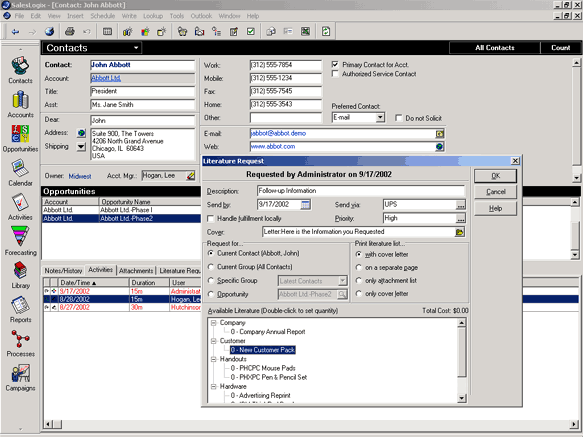This screenshot has width=583, height=437.
Task: Open the File menu
Action: [19, 16]
